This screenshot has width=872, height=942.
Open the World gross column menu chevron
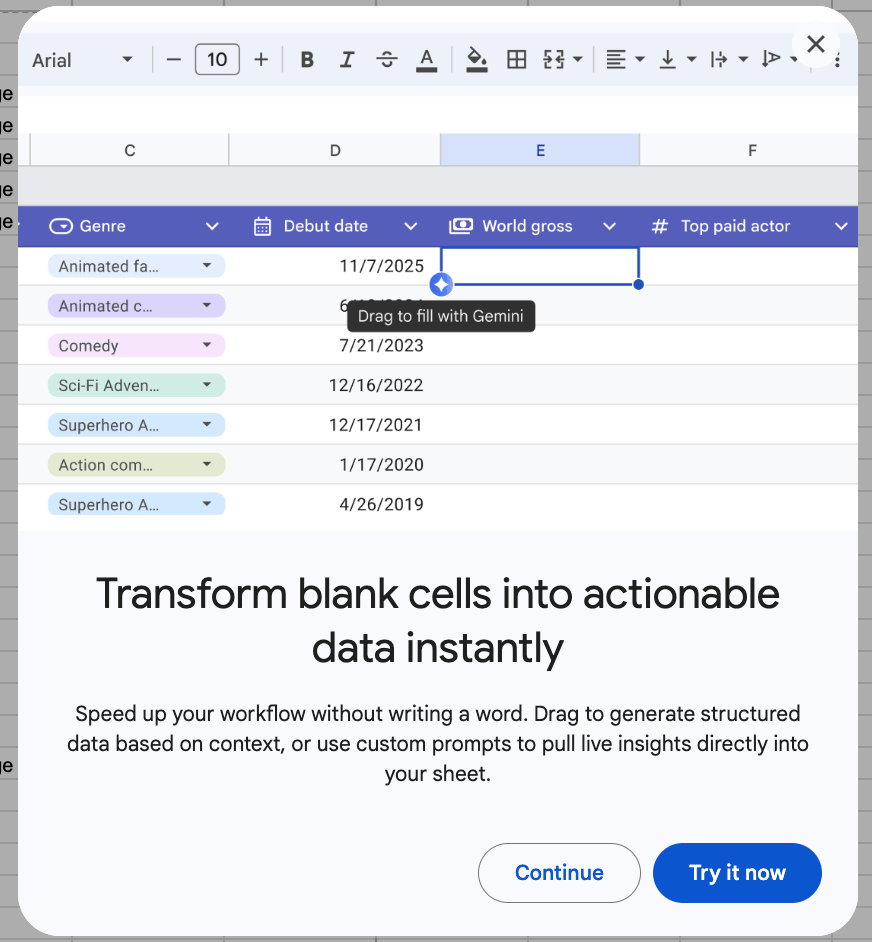pyautogui.click(x=609, y=226)
